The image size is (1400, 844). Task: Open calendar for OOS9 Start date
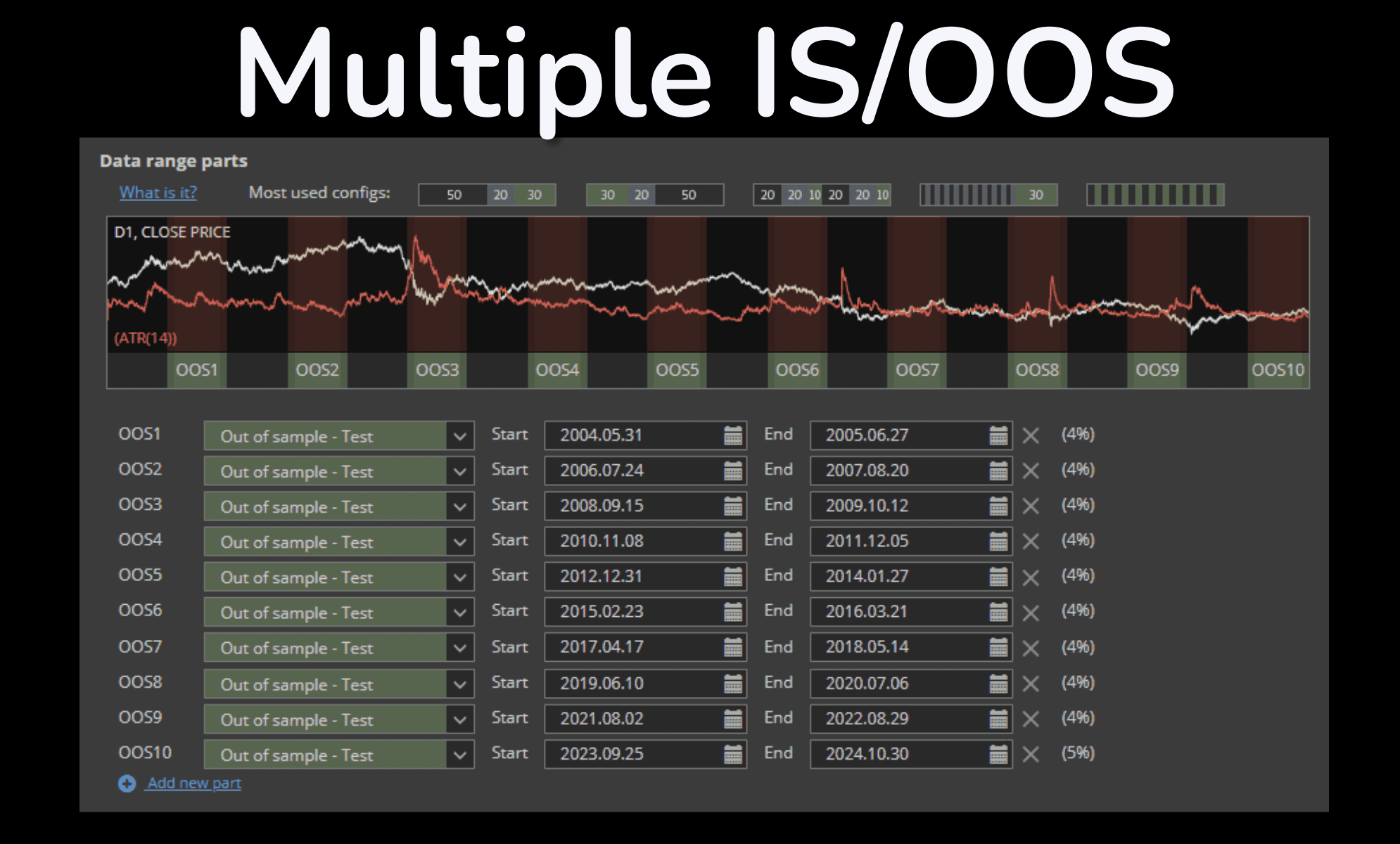coord(732,719)
